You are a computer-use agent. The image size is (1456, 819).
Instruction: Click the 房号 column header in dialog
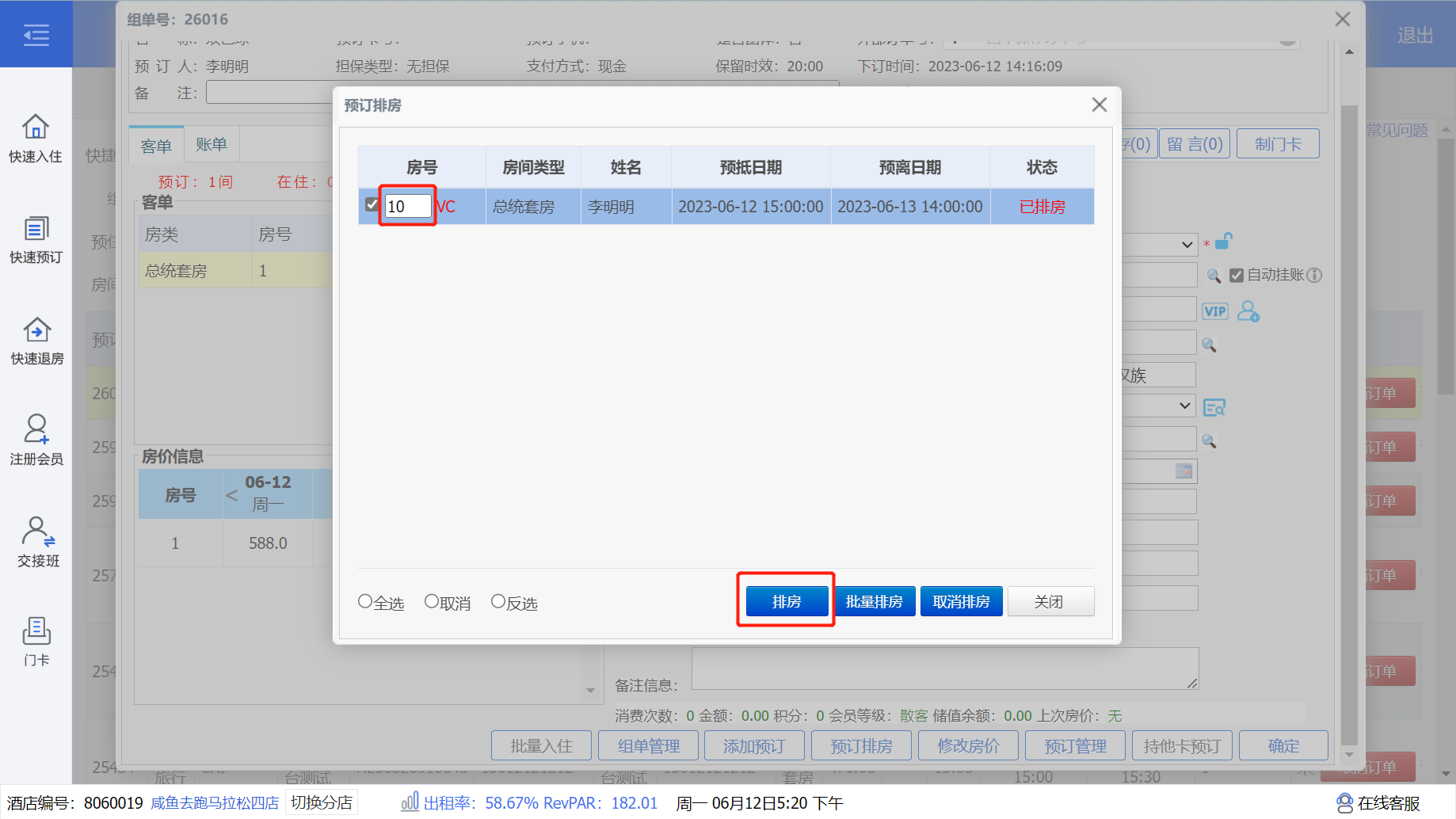tap(422, 167)
